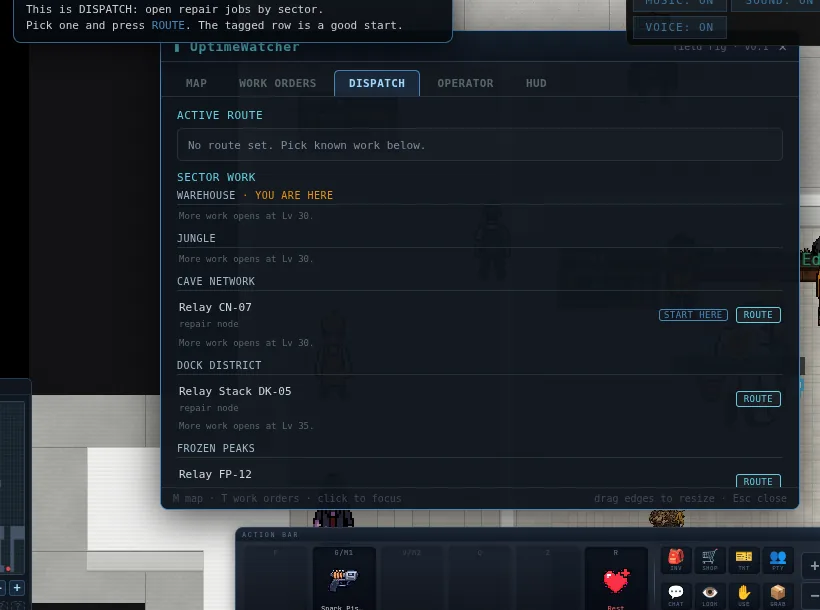Click the highlighted ROUTE word in tutorial tip
Viewport: 820px width, 610px height.
[x=168, y=25]
